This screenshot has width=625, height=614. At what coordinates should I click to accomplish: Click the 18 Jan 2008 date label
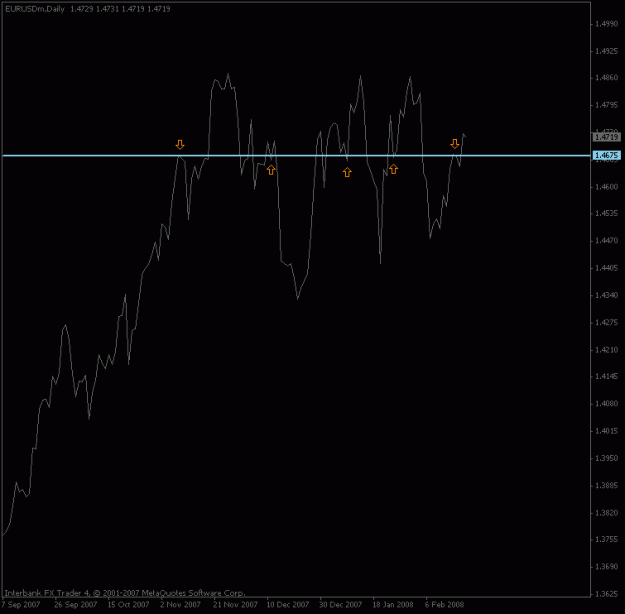click(x=393, y=604)
